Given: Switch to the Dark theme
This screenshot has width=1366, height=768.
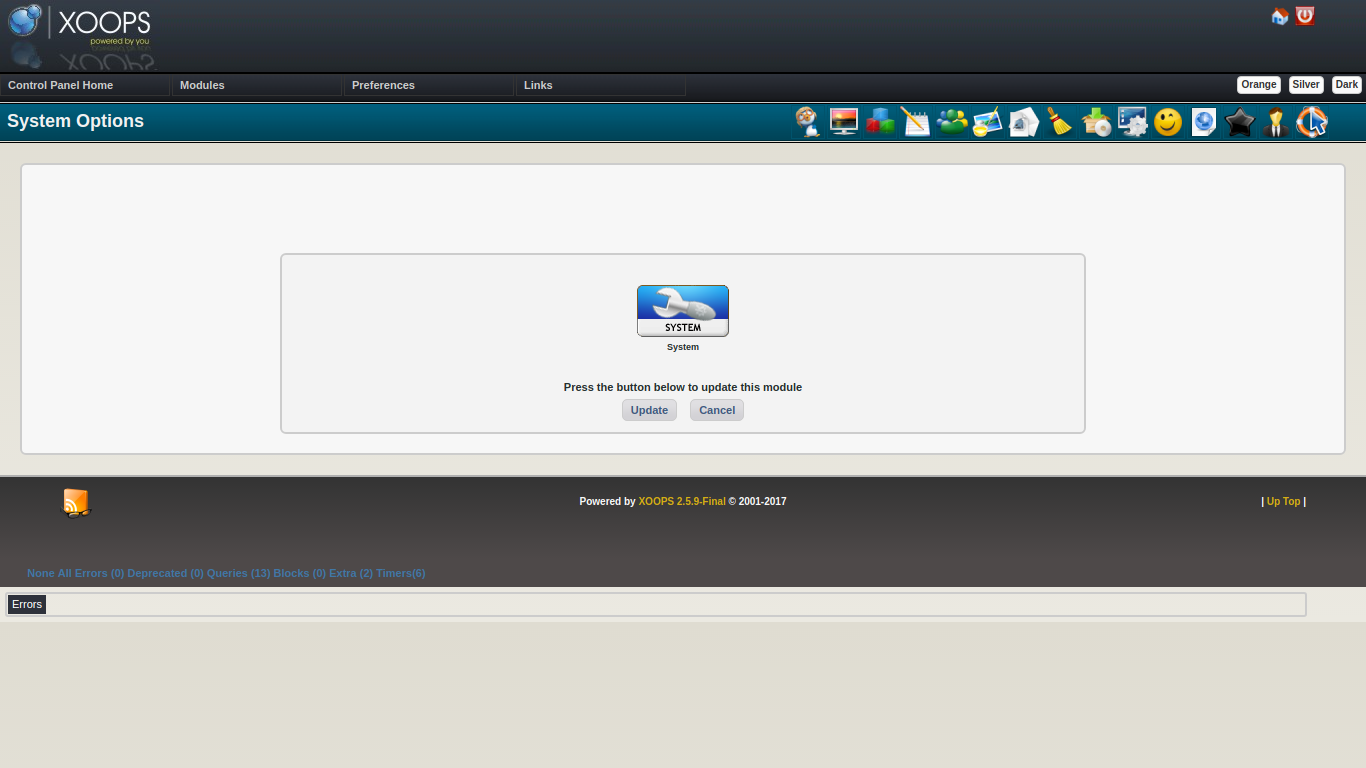Looking at the screenshot, I should coord(1346,84).
